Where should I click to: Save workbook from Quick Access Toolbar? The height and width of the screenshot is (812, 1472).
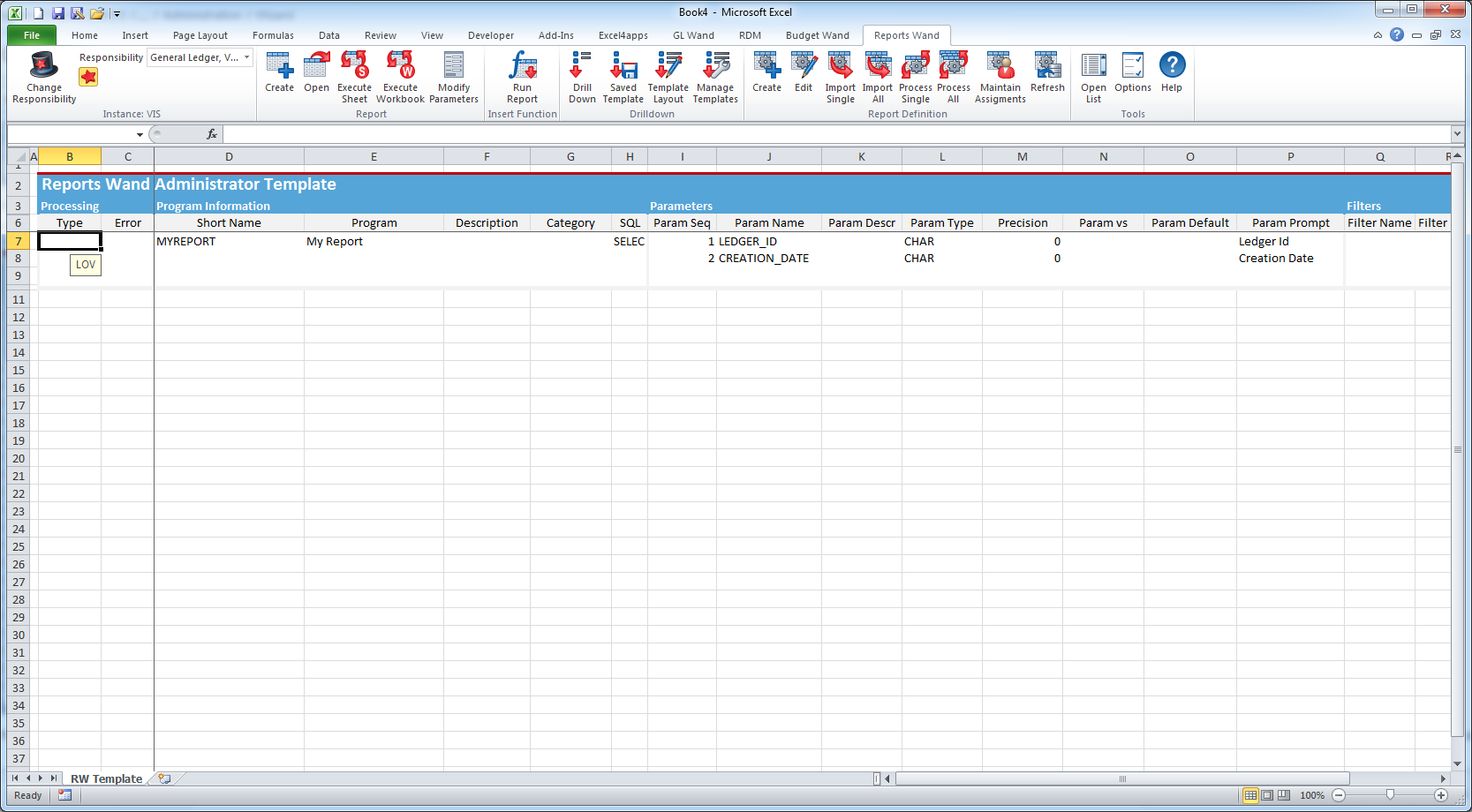point(58,13)
